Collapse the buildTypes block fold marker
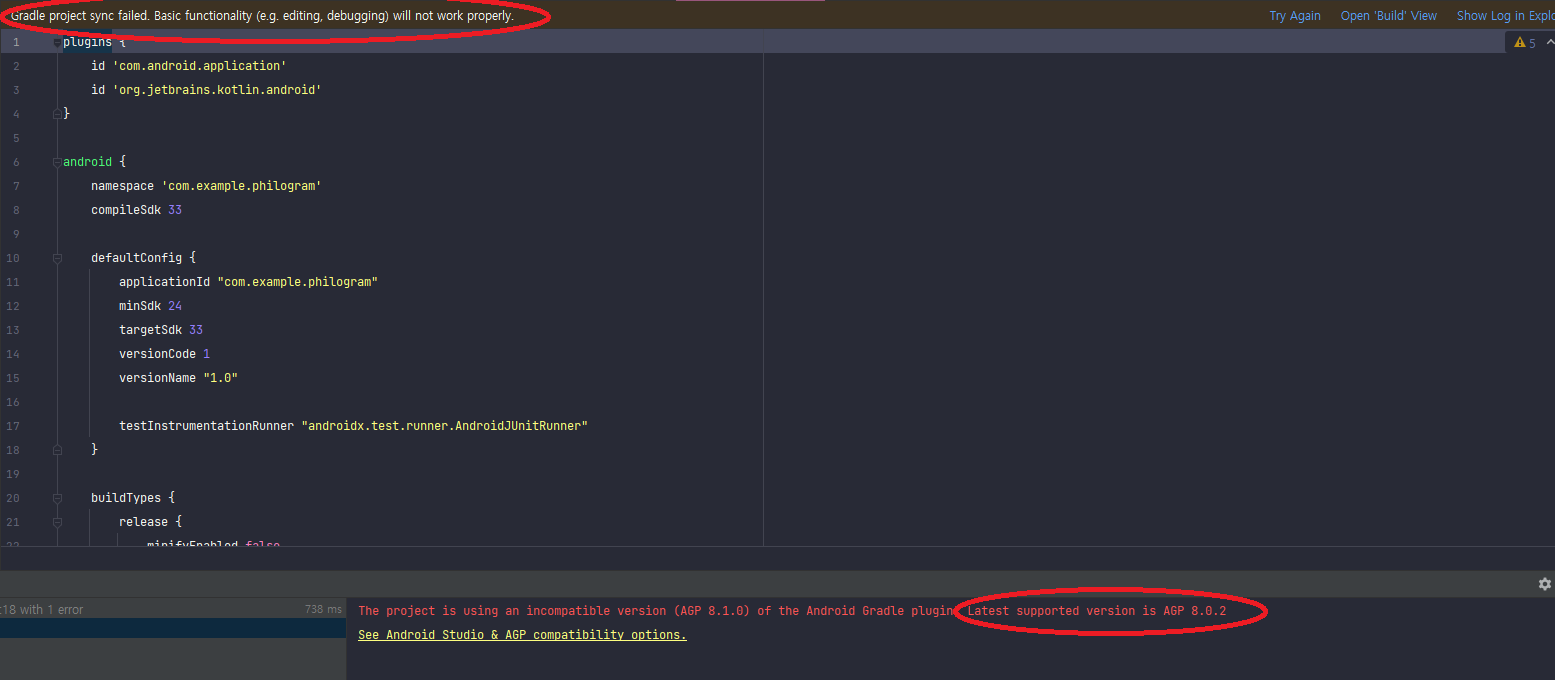 point(57,498)
